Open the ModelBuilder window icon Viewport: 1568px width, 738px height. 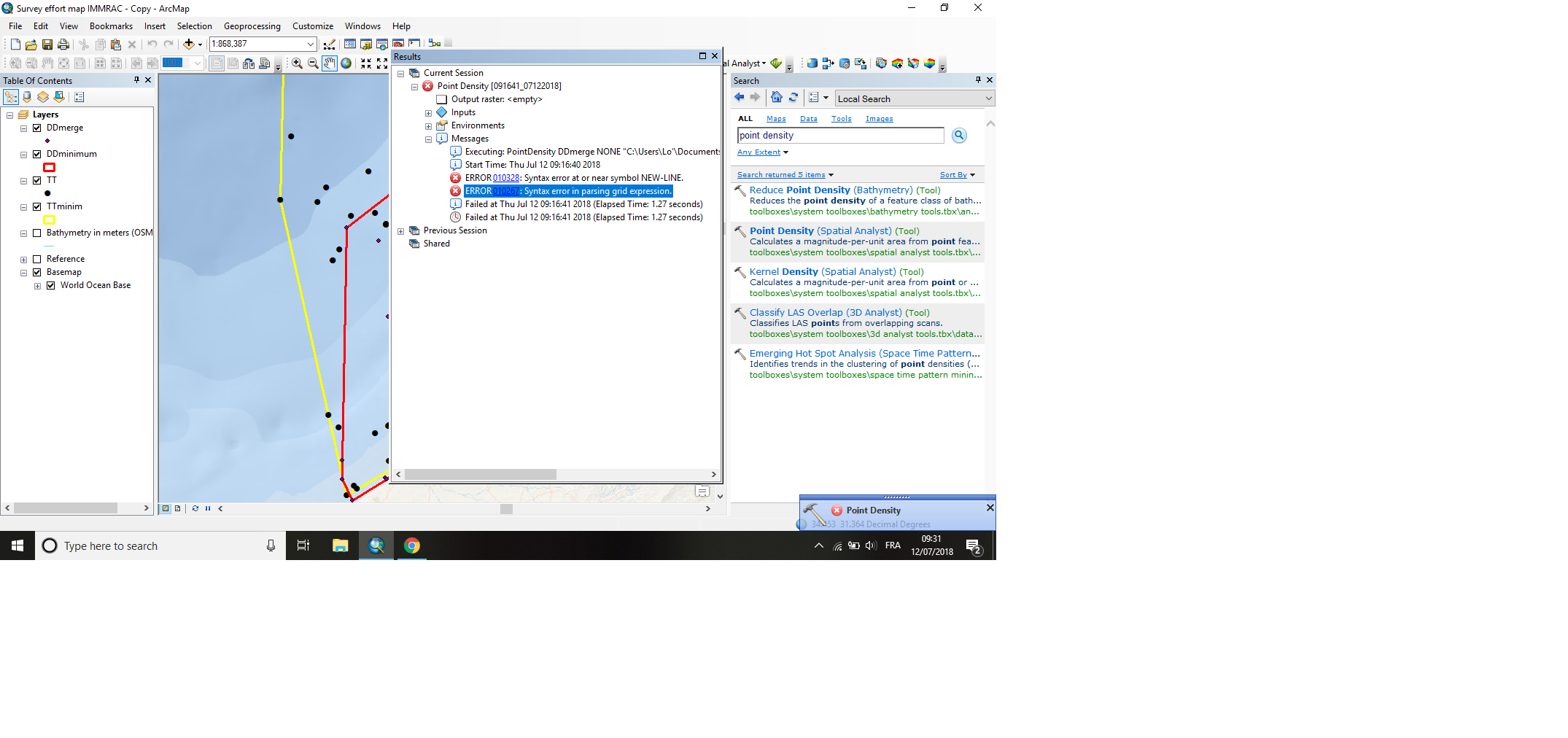coord(435,44)
